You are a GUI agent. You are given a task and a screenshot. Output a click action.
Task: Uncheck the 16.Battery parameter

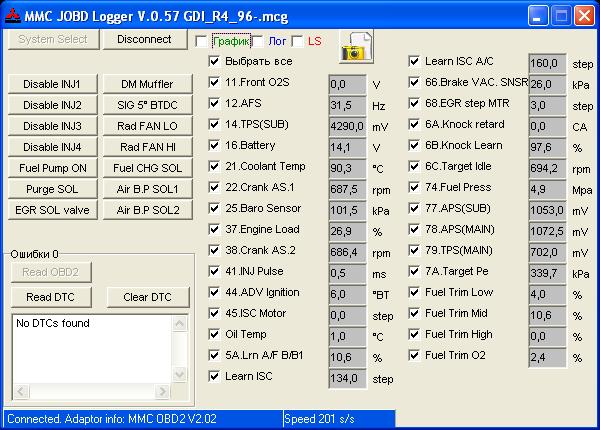pyautogui.click(x=214, y=145)
